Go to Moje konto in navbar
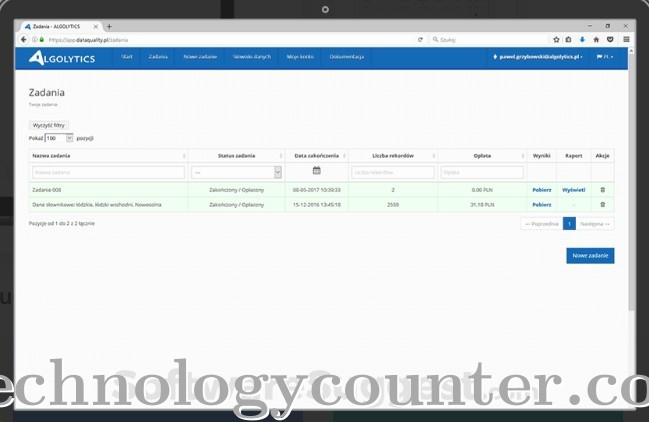 pos(299,58)
